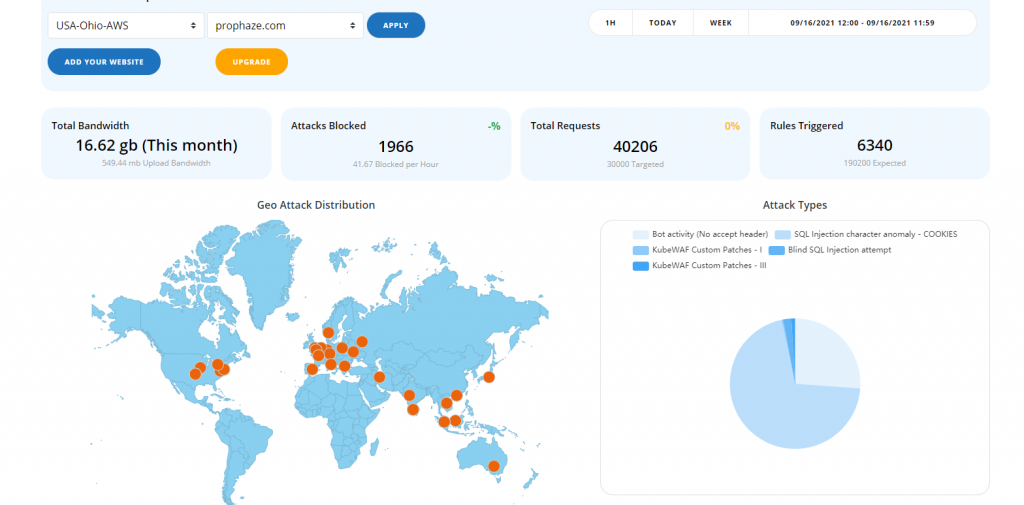
Task: Open the date range picker field
Action: [x=861, y=23]
